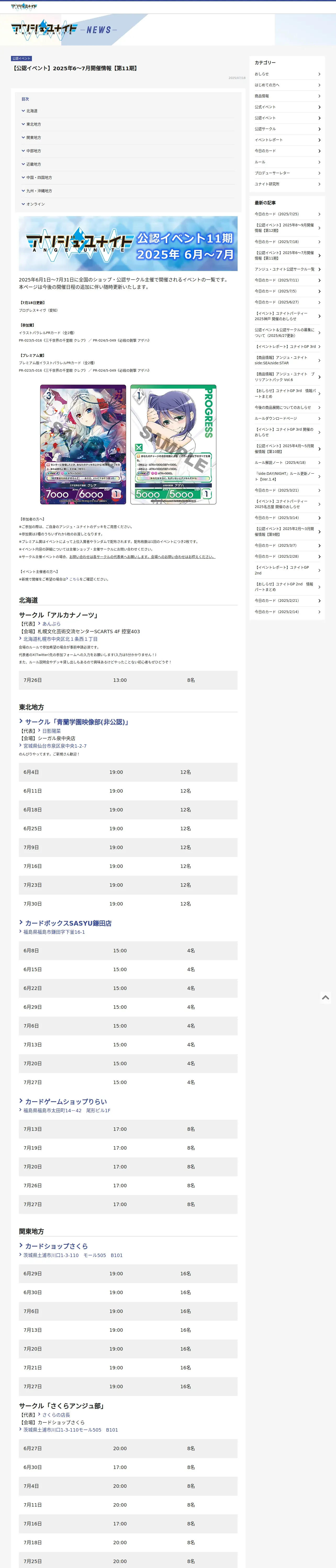Jump to オンライン in table of contents

click(35, 205)
